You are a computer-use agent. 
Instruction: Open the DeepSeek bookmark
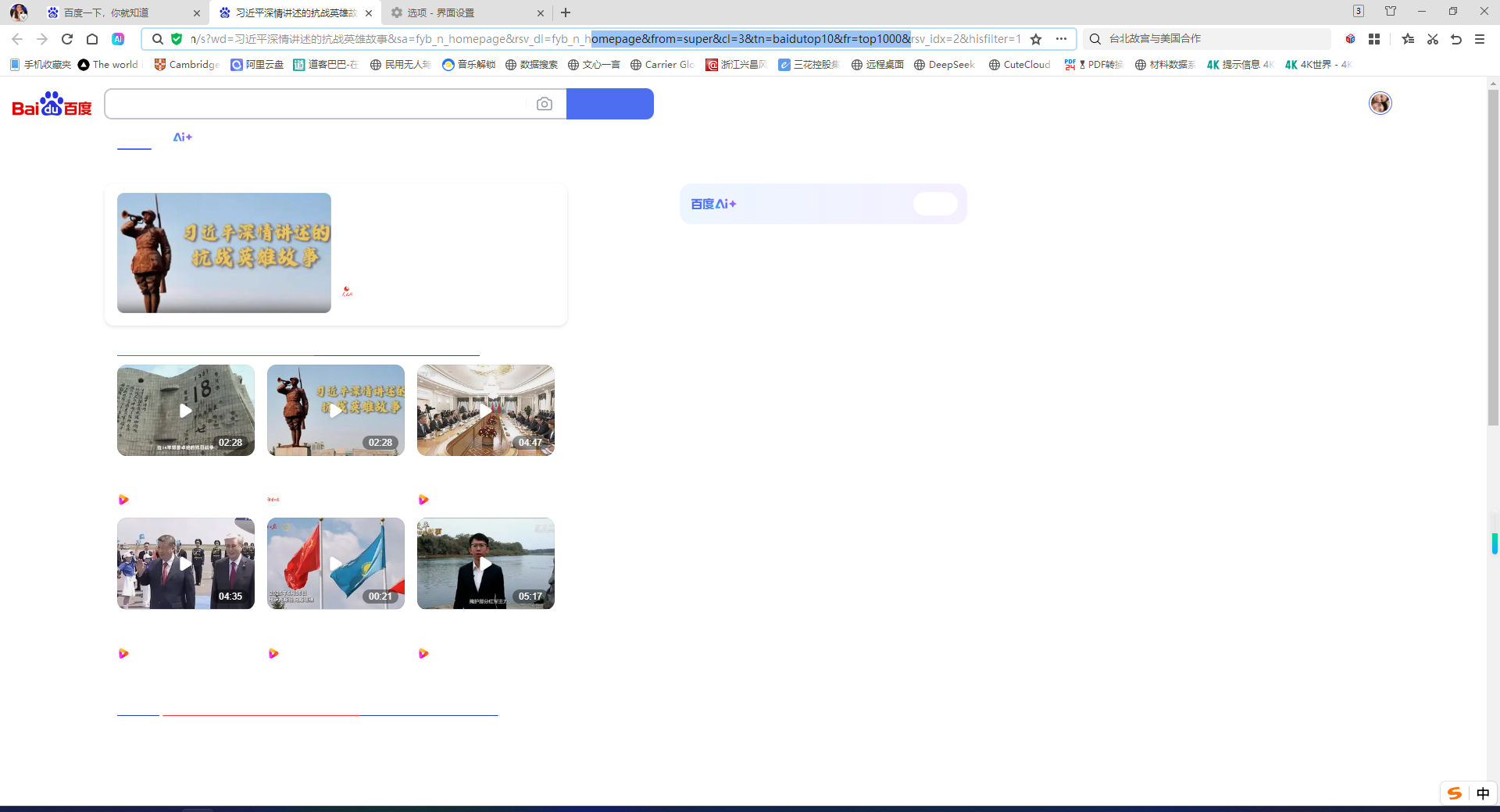tap(945, 65)
